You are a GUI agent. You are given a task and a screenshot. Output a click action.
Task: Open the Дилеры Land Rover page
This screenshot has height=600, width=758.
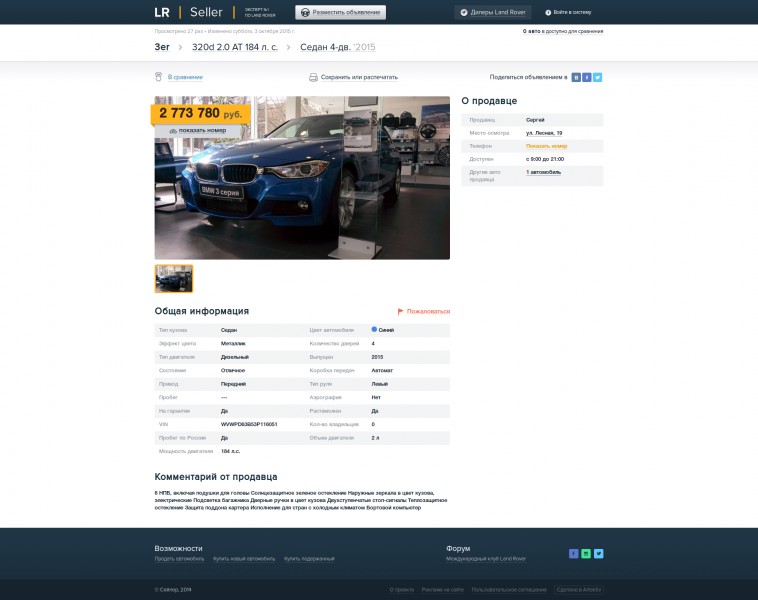tap(493, 13)
